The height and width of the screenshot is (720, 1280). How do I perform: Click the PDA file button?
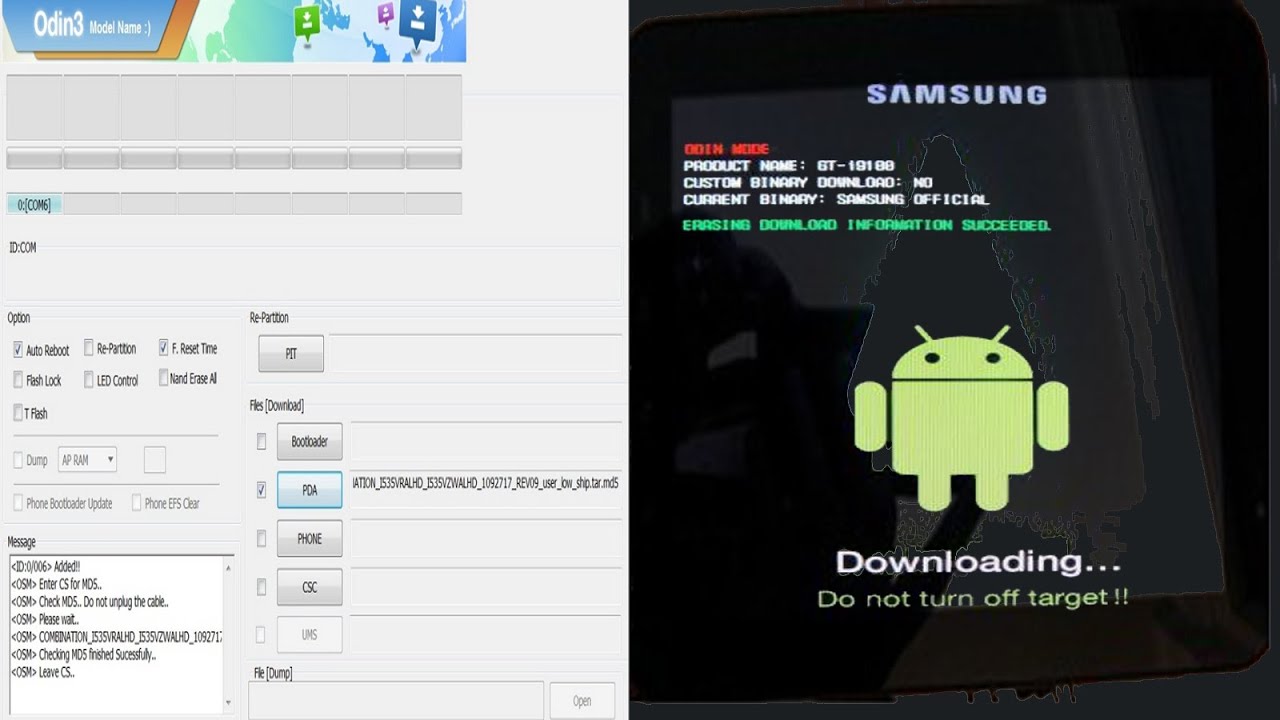pos(309,490)
